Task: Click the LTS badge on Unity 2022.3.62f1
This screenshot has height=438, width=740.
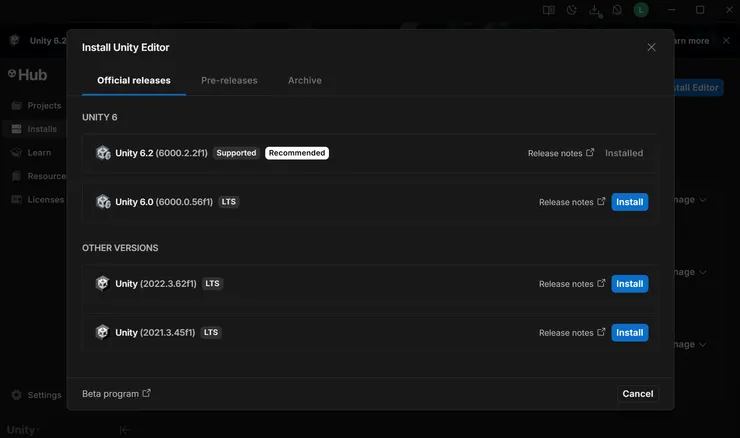Action: [x=212, y=284]
